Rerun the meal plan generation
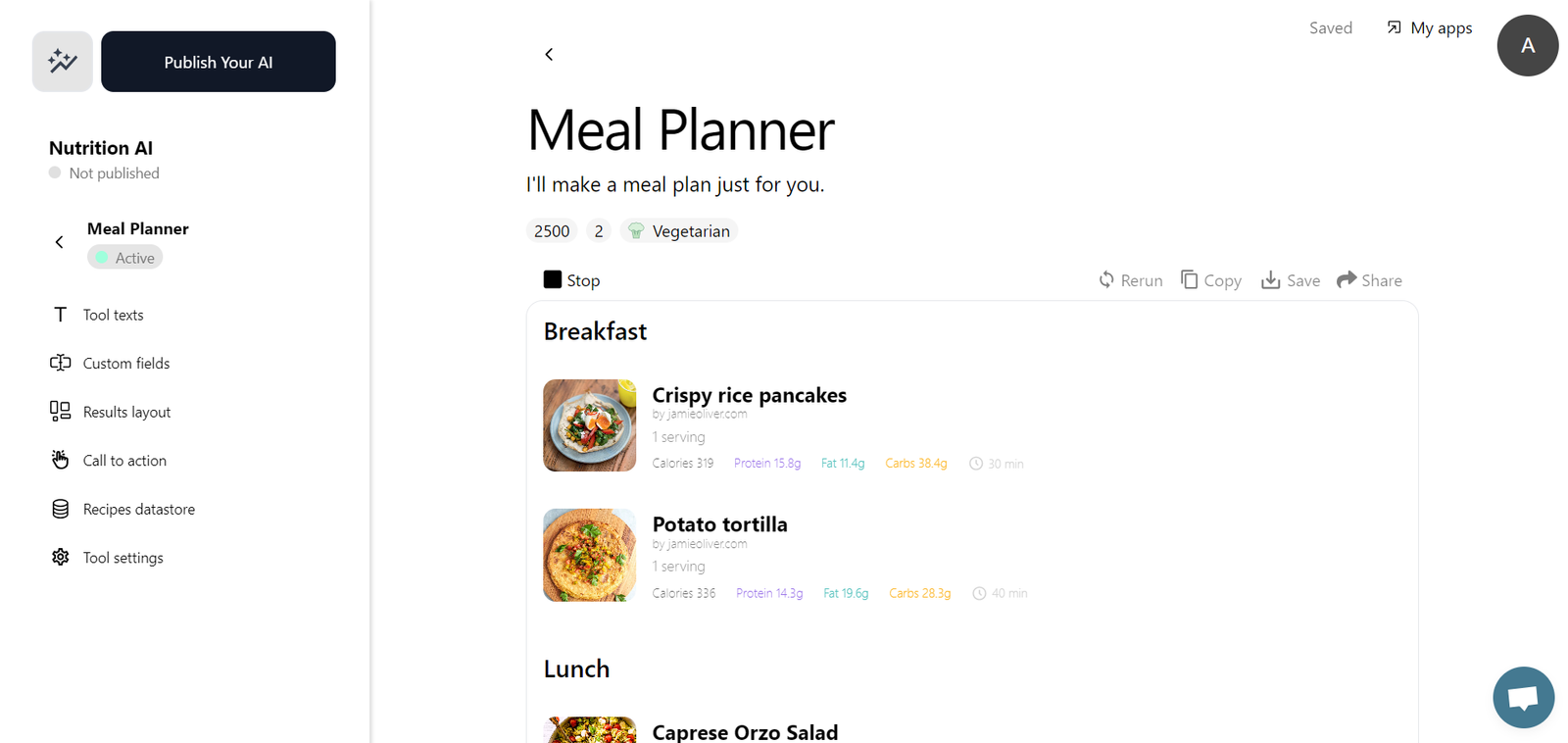The image size is (1568, 743). coord(1130,280)
